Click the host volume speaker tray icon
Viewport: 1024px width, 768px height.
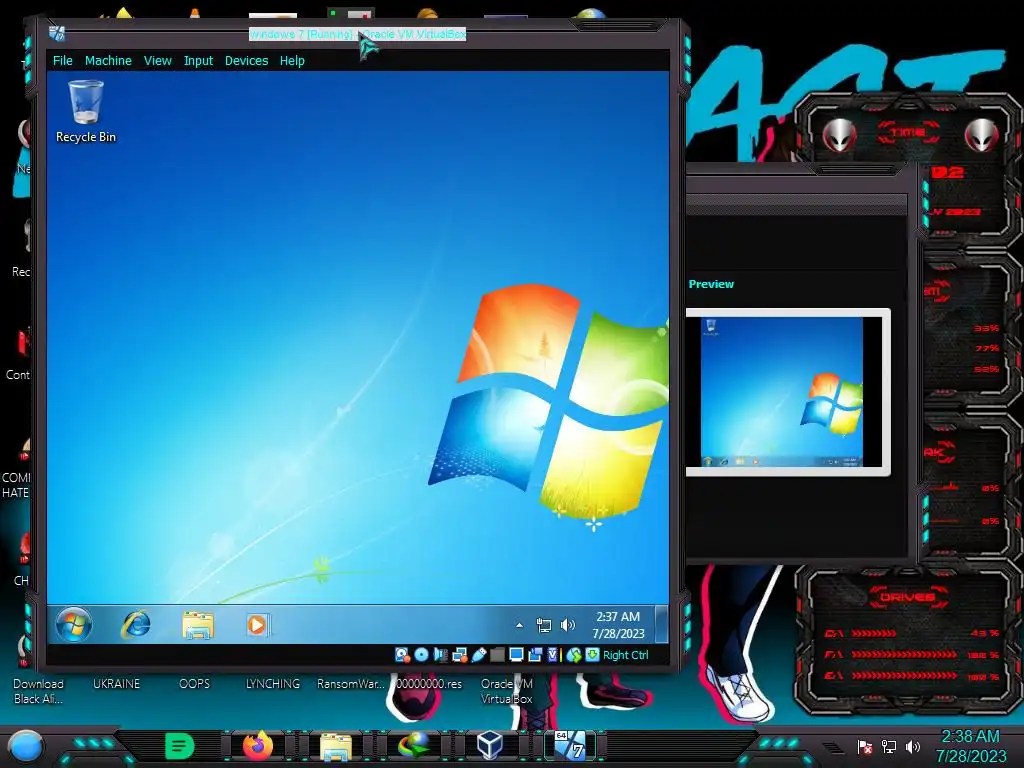pos(913,746)
